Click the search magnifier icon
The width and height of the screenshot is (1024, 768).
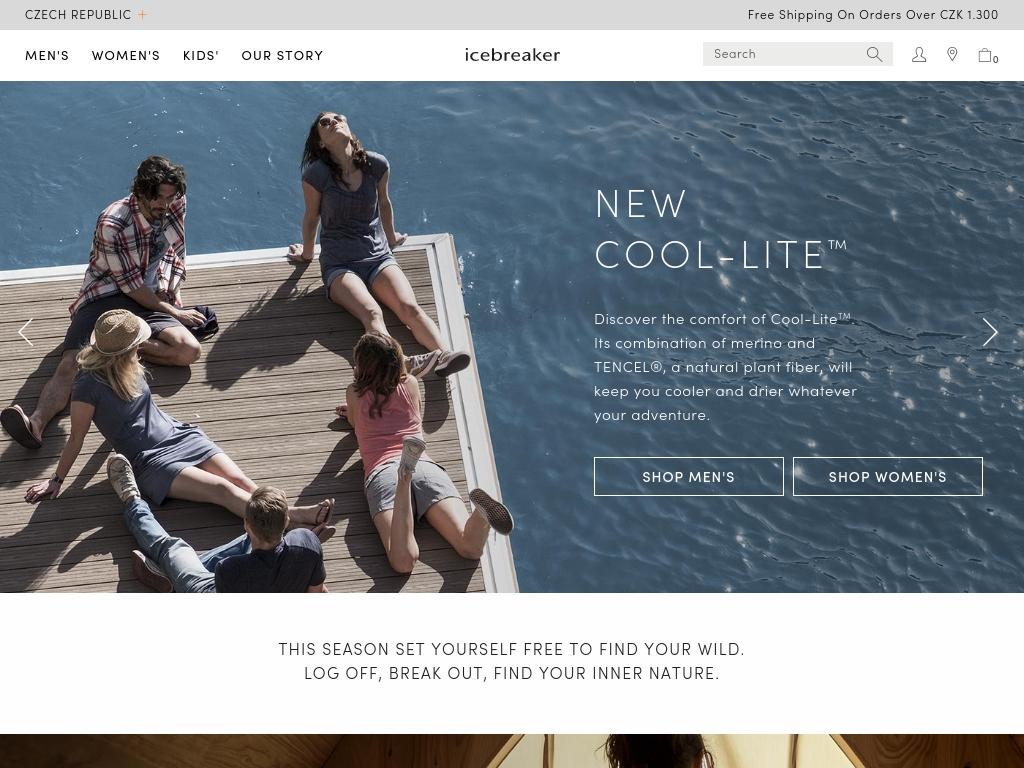874,54
